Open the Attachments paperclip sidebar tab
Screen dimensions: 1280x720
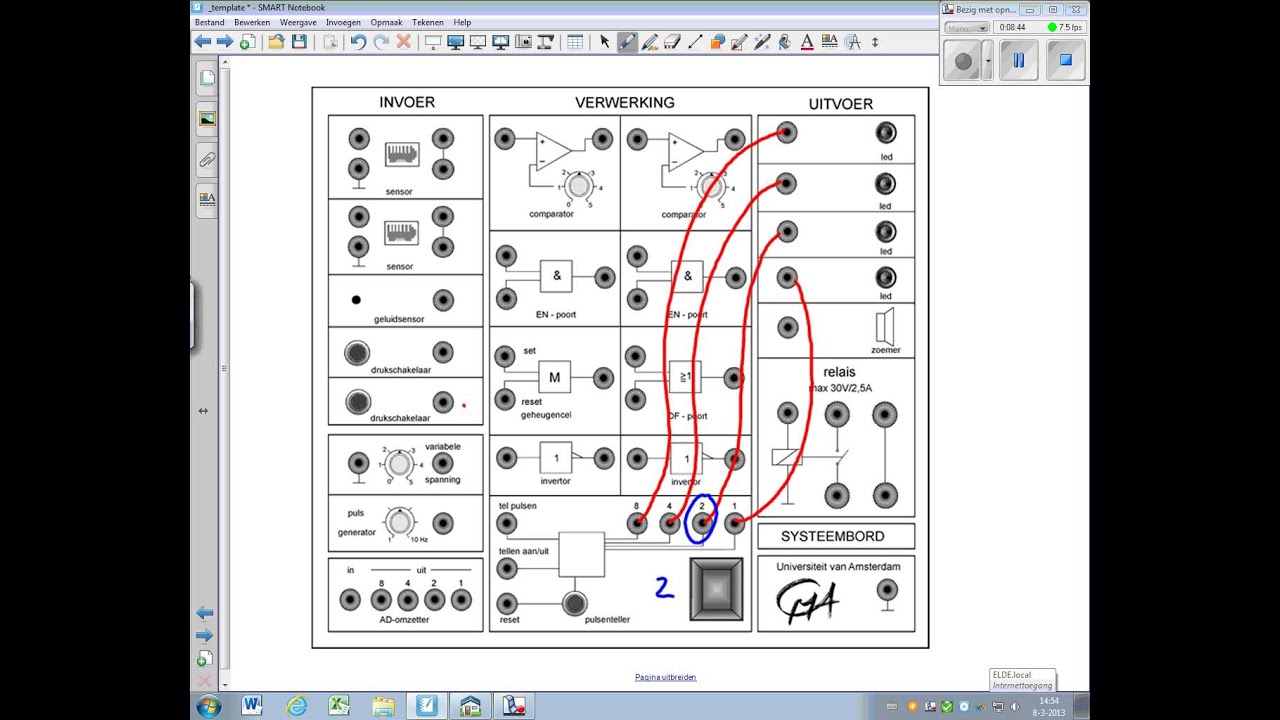click(x=207, y=159)
